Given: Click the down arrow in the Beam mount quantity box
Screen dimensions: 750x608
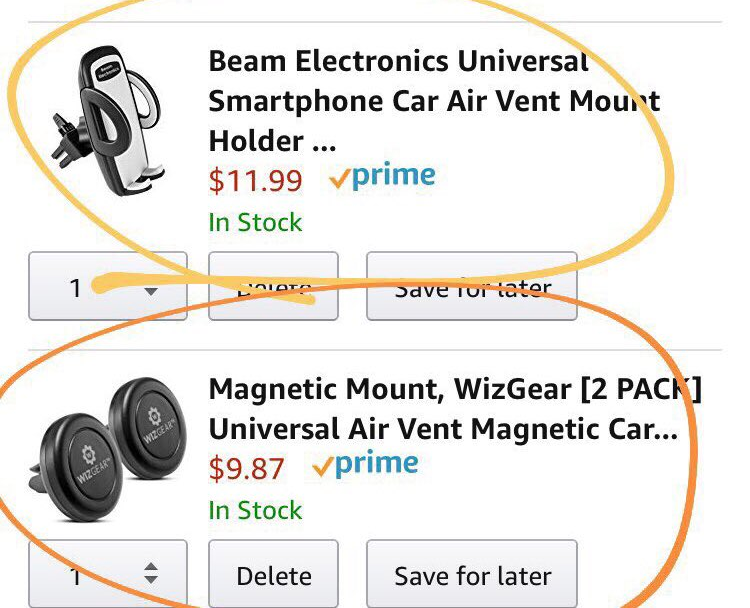Looking at the screenshot, I should pyautogui.click(x=151, y=290).
